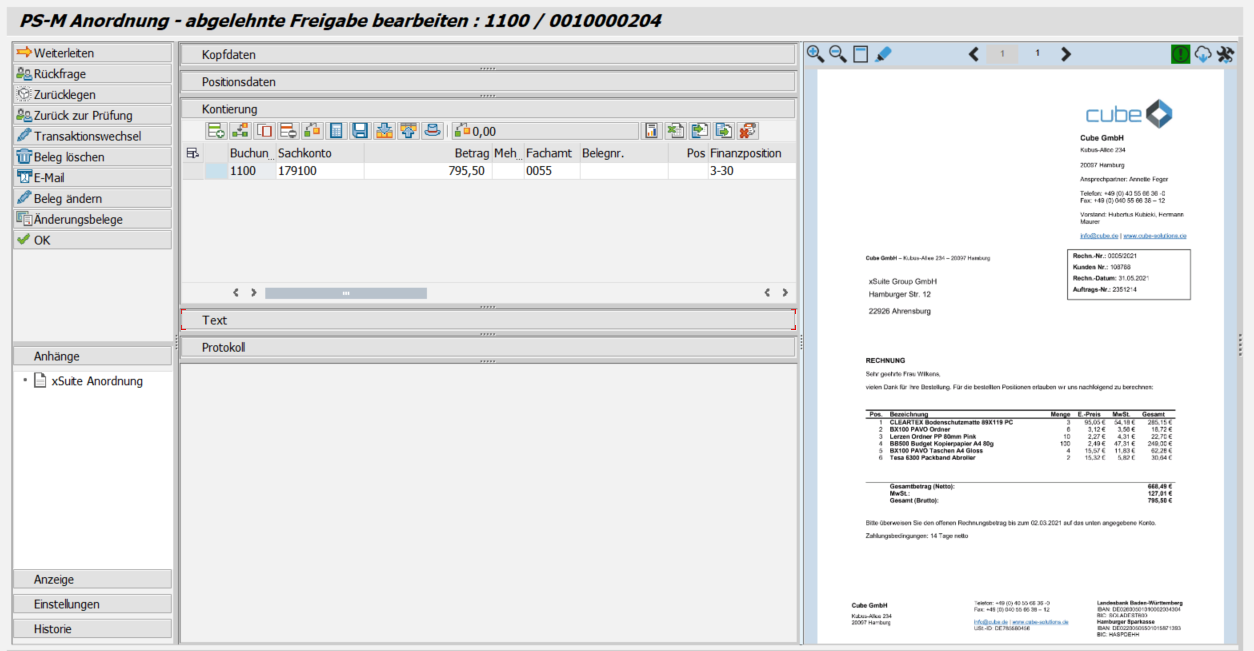The image size is (1254, 651).
Task: Export the Kontierung table with the Excel icon
Action: pyautogui.click(x=676, y=130)
